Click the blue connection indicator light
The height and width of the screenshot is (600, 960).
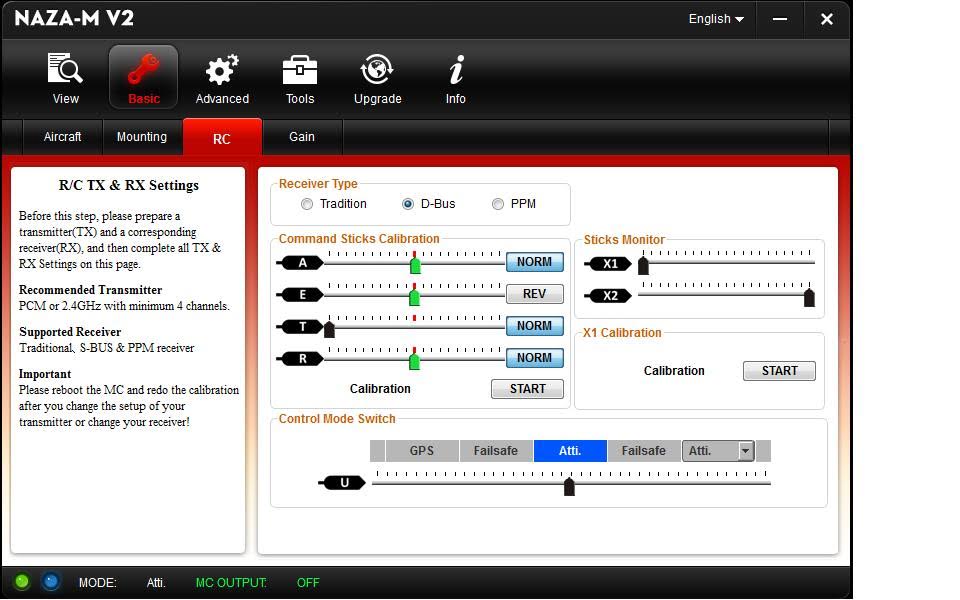(51, 581)
